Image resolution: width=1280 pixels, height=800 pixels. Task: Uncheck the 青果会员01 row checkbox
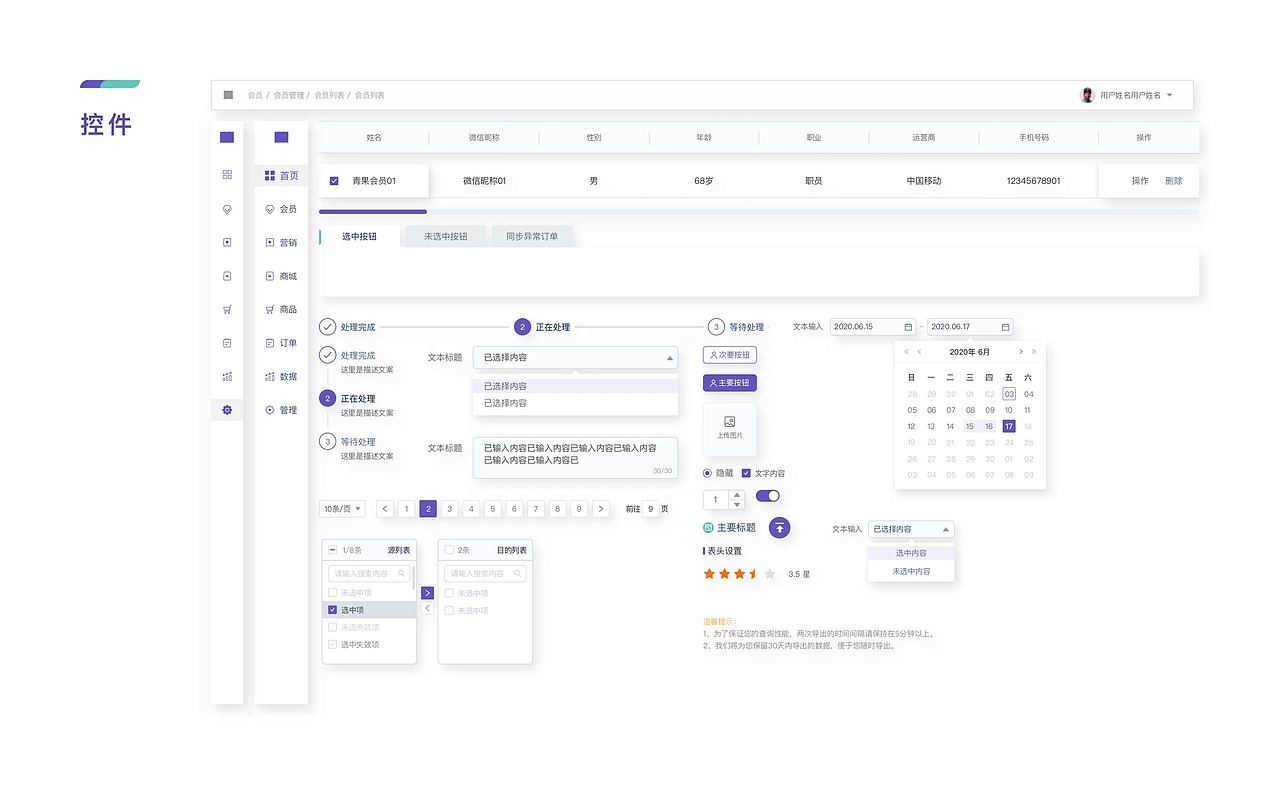click(334, 181)
